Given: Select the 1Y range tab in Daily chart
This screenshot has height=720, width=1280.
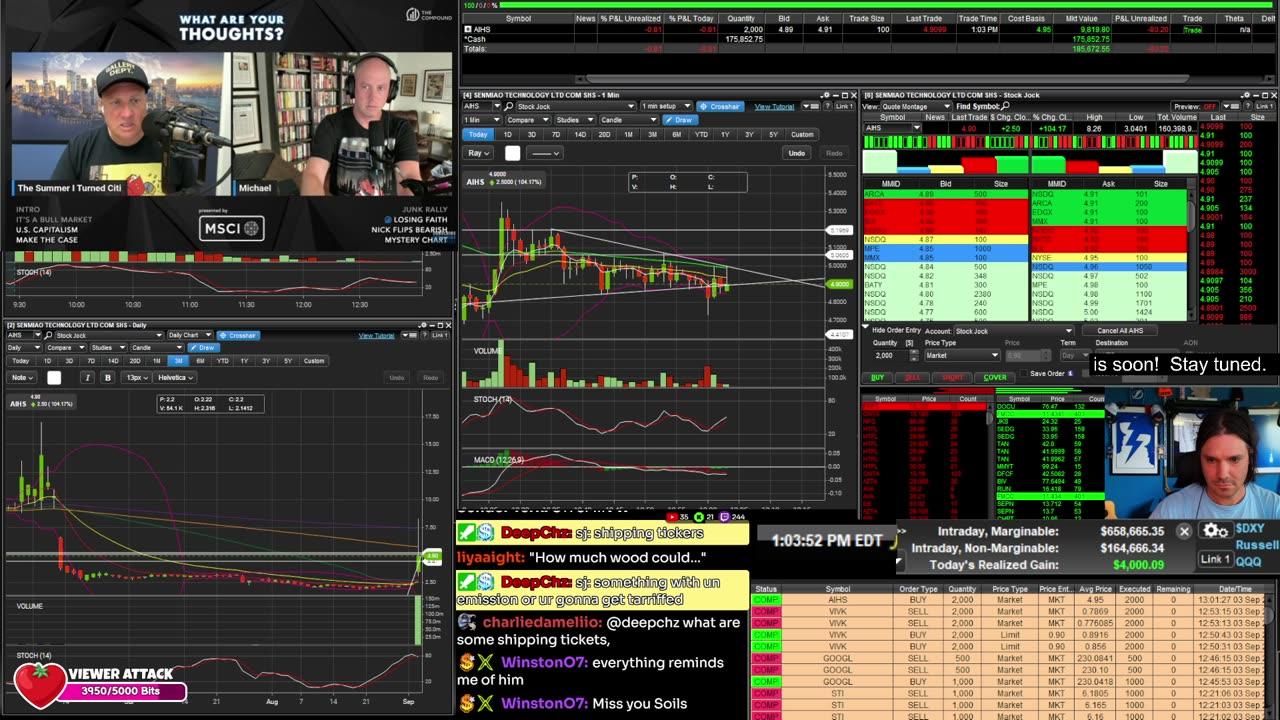Looking at the screenshot, I should click(x=244, y=361).
